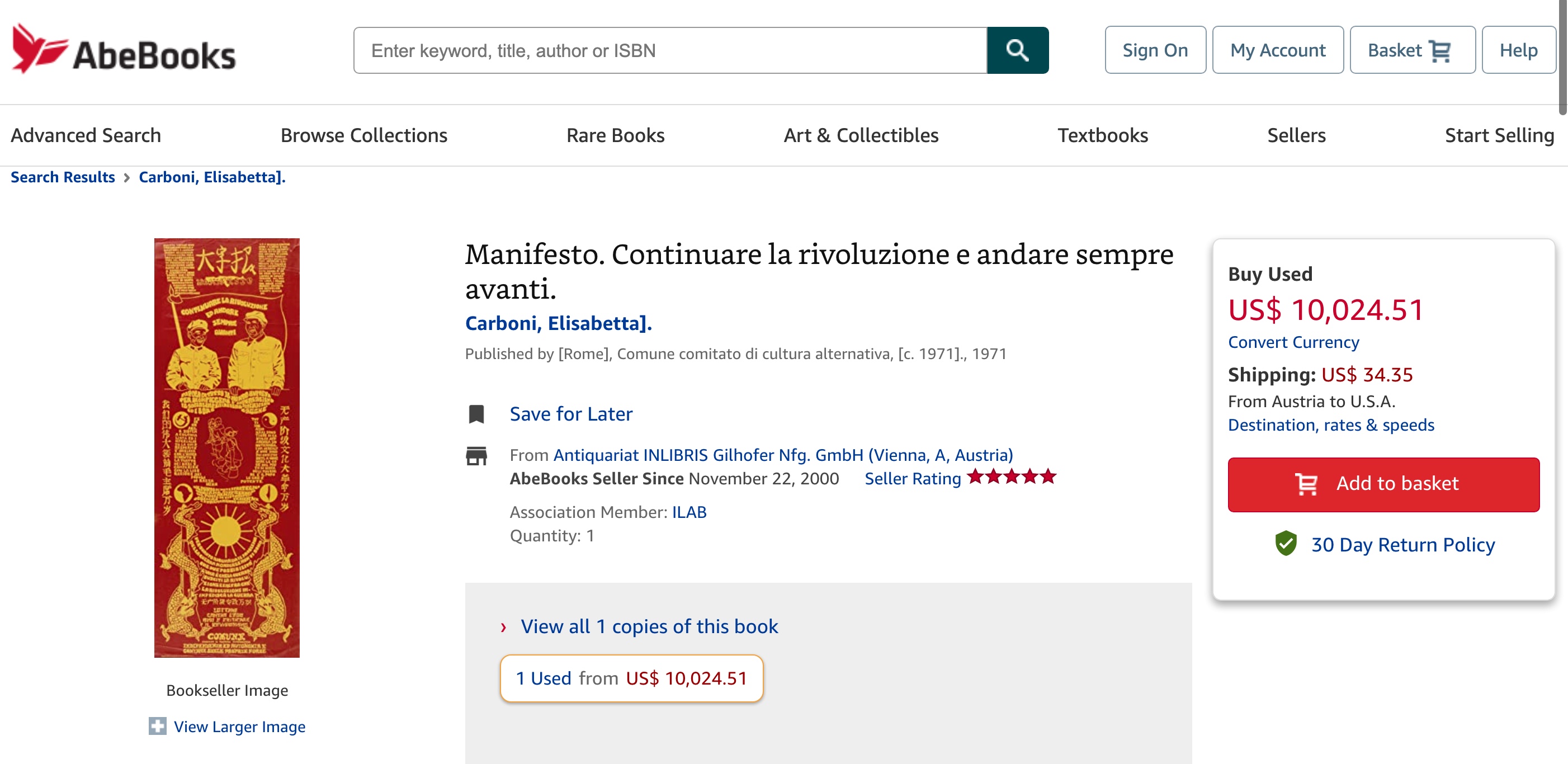Go to Art & Collectibles section
This screenshot has width=1568, height=764.
pyautogui.click(x=861, y=135)
